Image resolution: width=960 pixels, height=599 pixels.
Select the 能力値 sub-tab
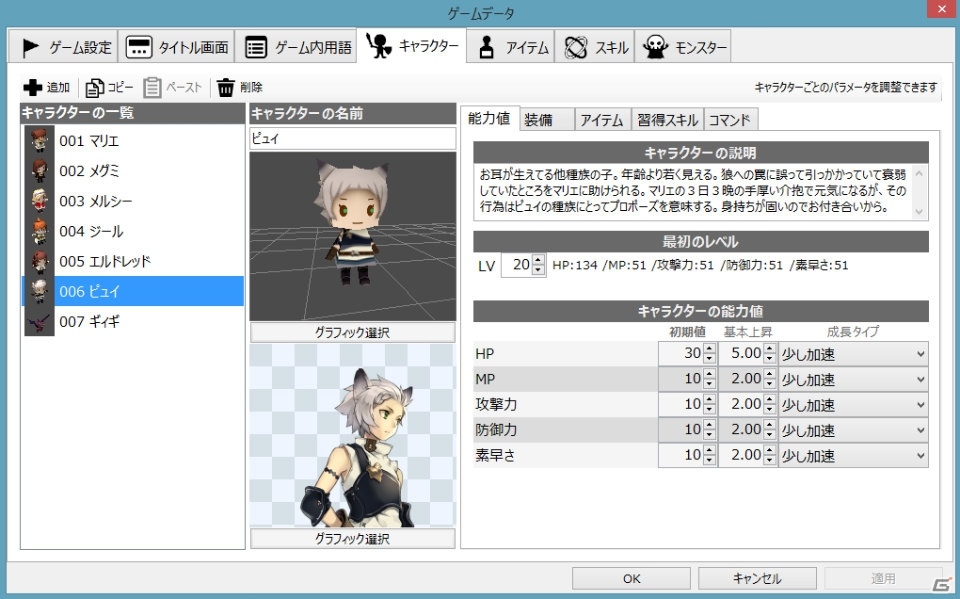point(489,118)
